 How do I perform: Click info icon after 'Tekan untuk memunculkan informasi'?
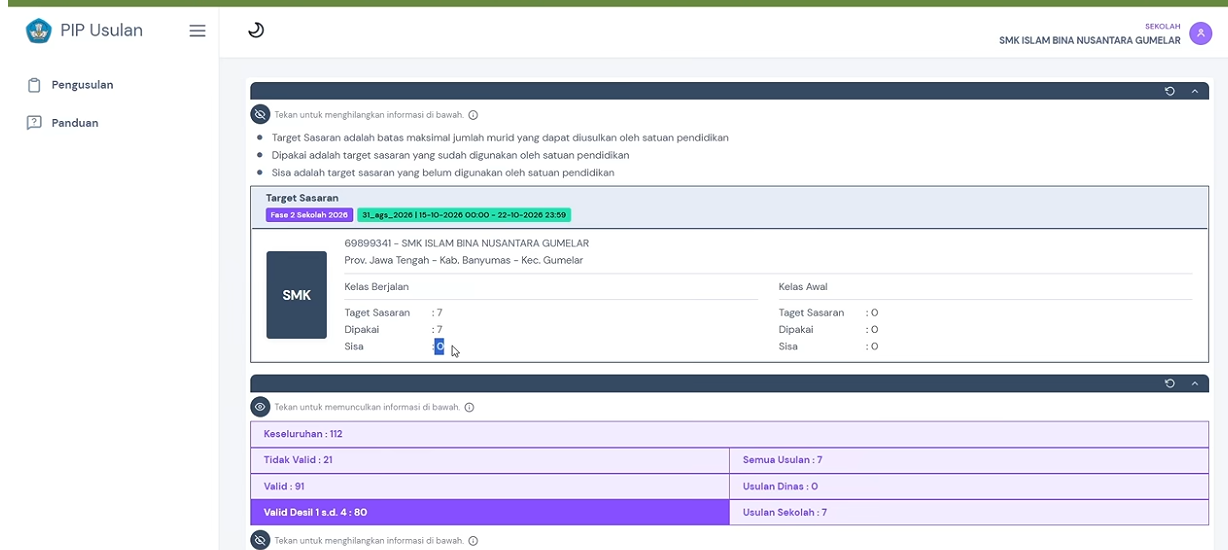point(469,407)
